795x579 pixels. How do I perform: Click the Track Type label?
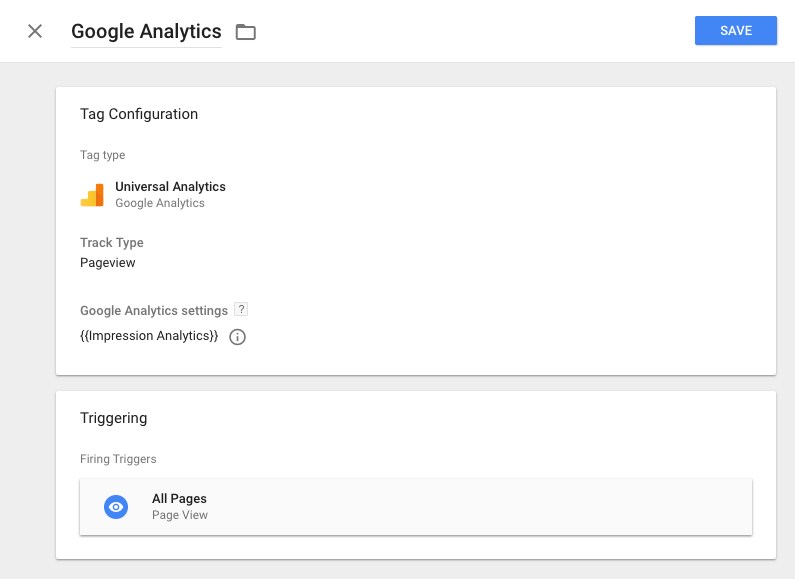coord(112,243)
